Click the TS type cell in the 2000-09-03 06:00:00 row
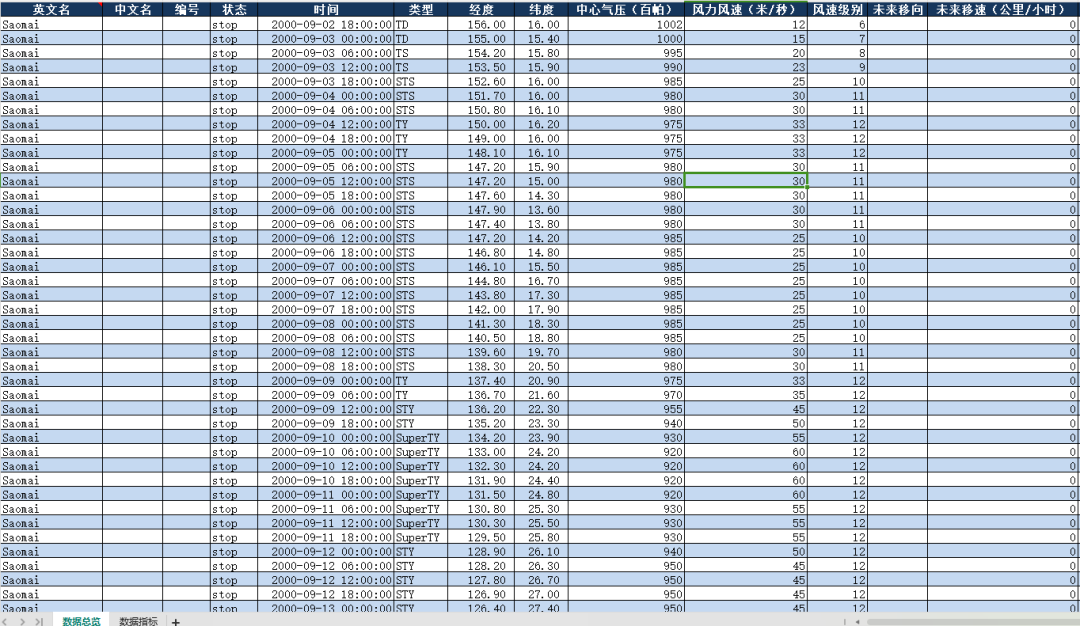 pos(421,54)
